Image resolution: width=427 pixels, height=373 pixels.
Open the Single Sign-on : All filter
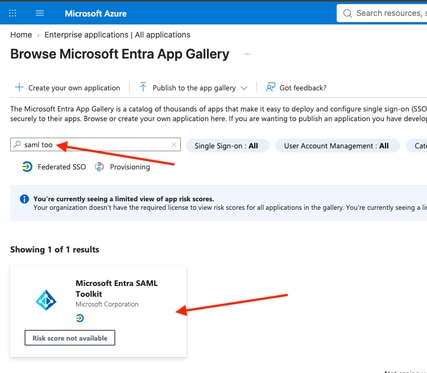pyautogui.click(x=227, y=146)
